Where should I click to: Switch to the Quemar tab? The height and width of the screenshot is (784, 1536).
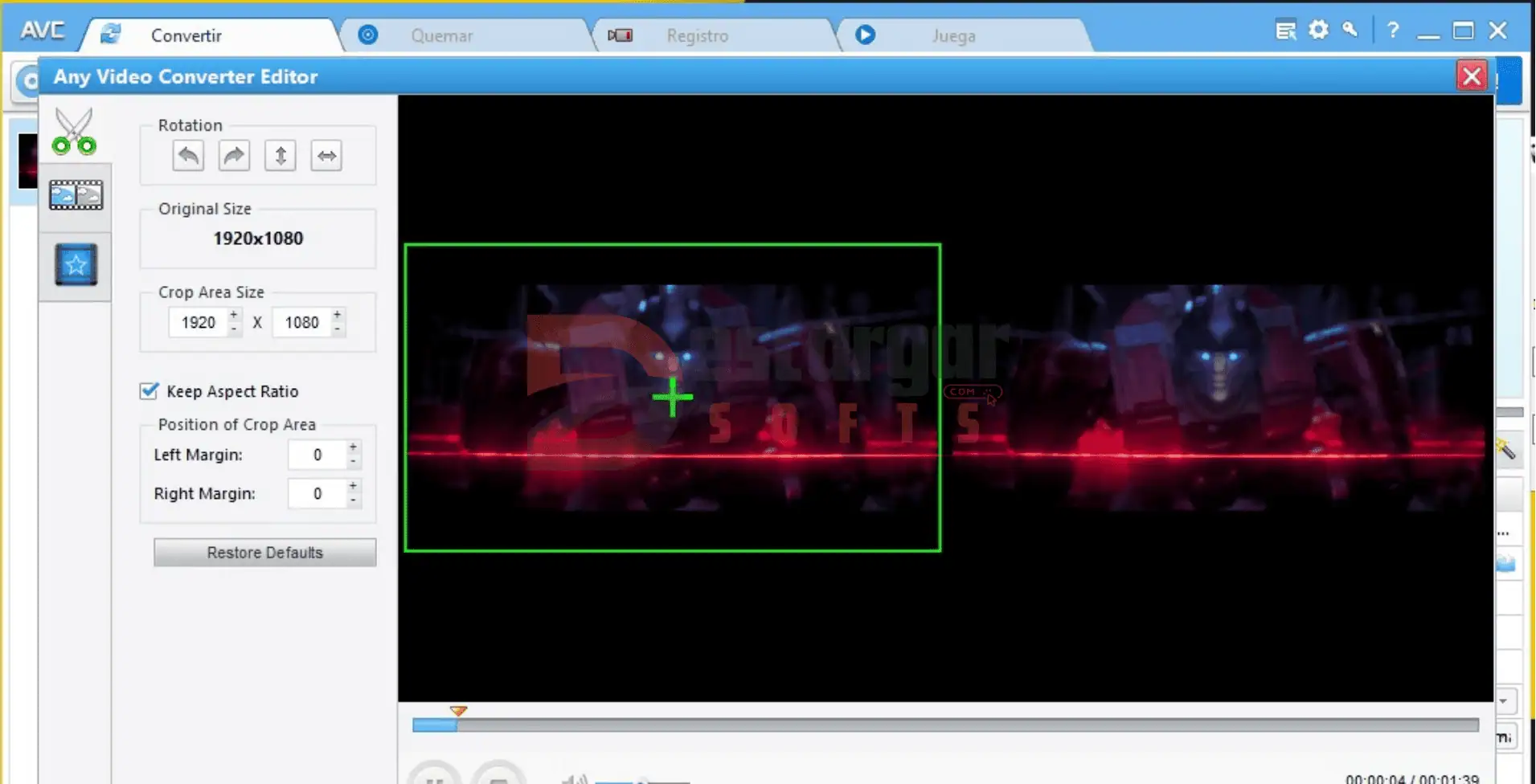pos(441,35)
